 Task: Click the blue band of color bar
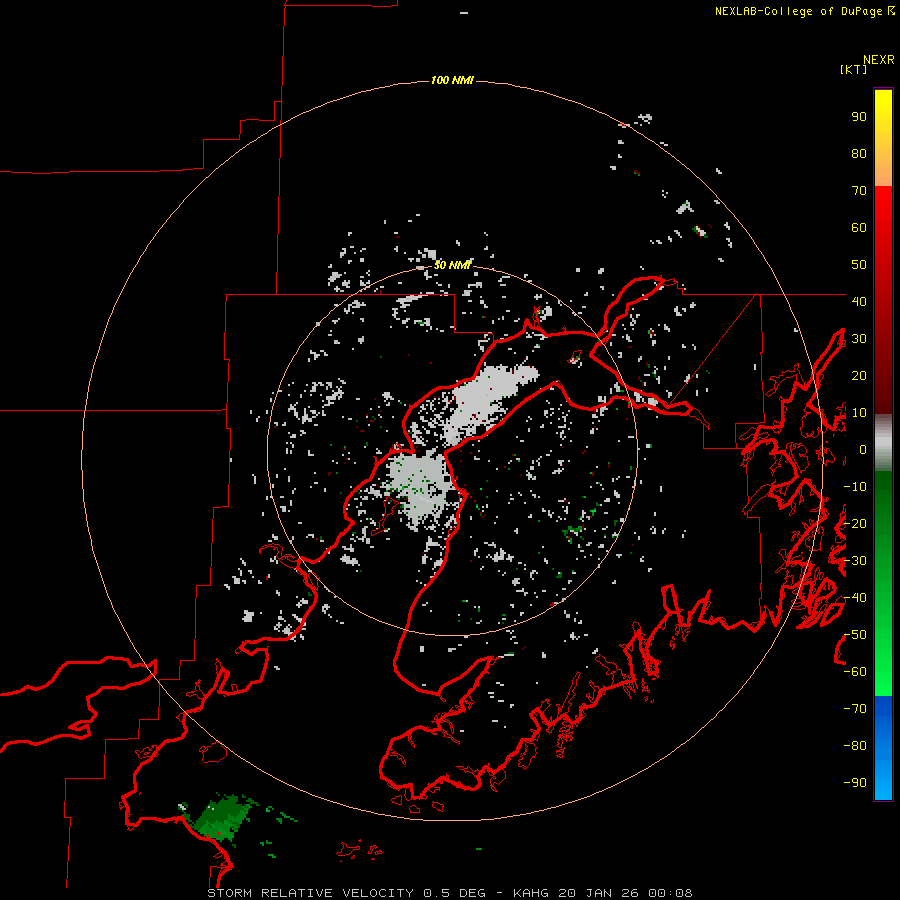(883, 748)
